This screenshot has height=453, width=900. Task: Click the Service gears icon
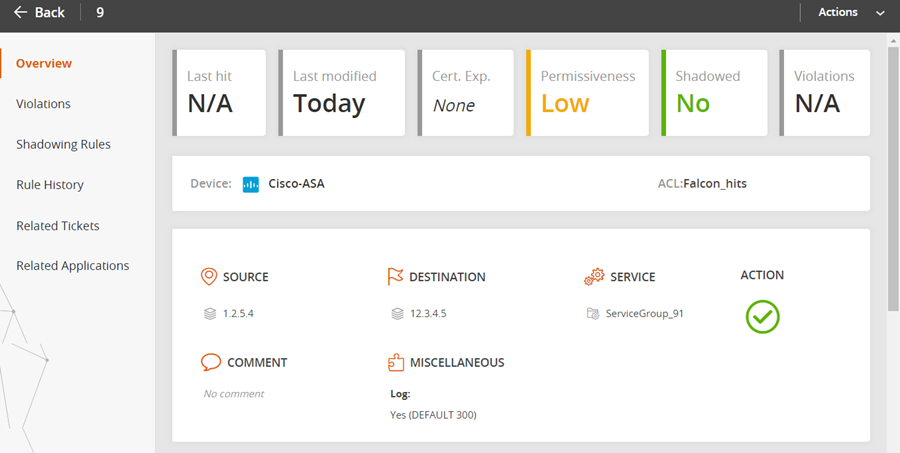pos(594,276)
